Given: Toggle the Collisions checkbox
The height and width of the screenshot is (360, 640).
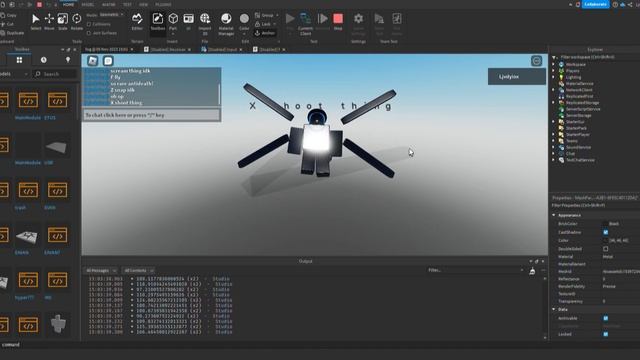Looking at the screenshot, I should coord(89,24).
